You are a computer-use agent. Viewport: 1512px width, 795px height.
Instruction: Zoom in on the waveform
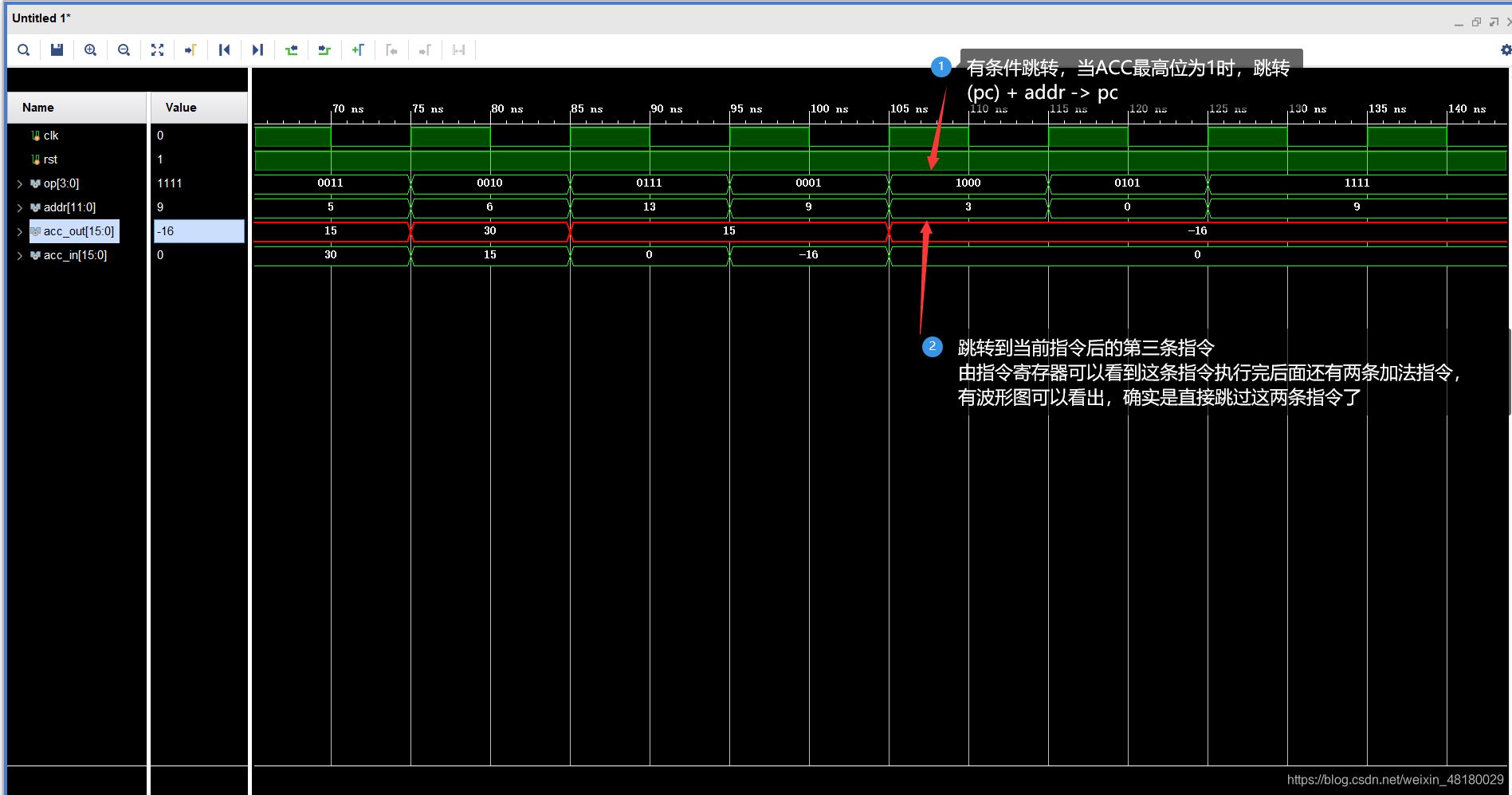90,50
